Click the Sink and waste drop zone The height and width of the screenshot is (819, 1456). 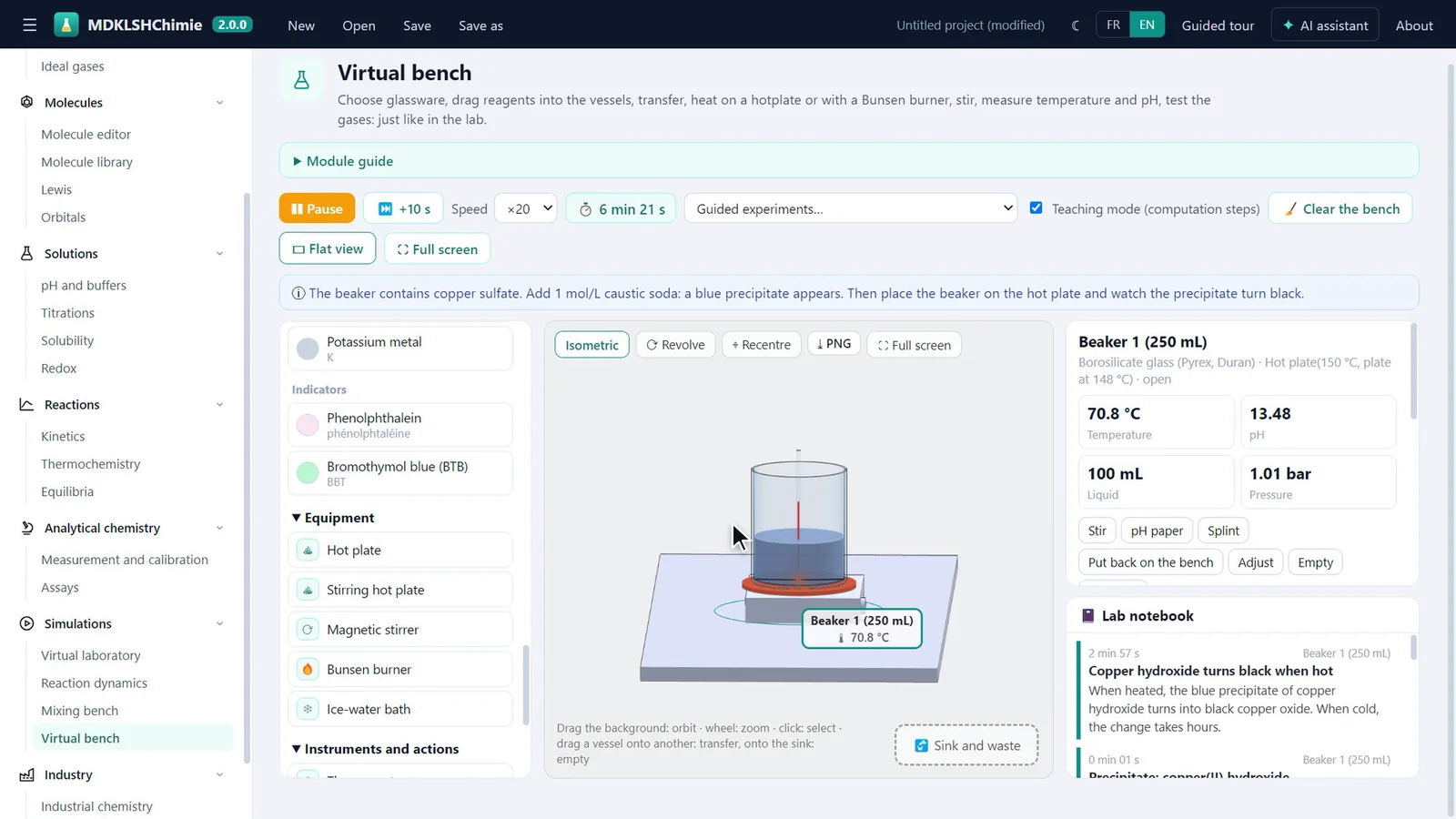(966, 745)
